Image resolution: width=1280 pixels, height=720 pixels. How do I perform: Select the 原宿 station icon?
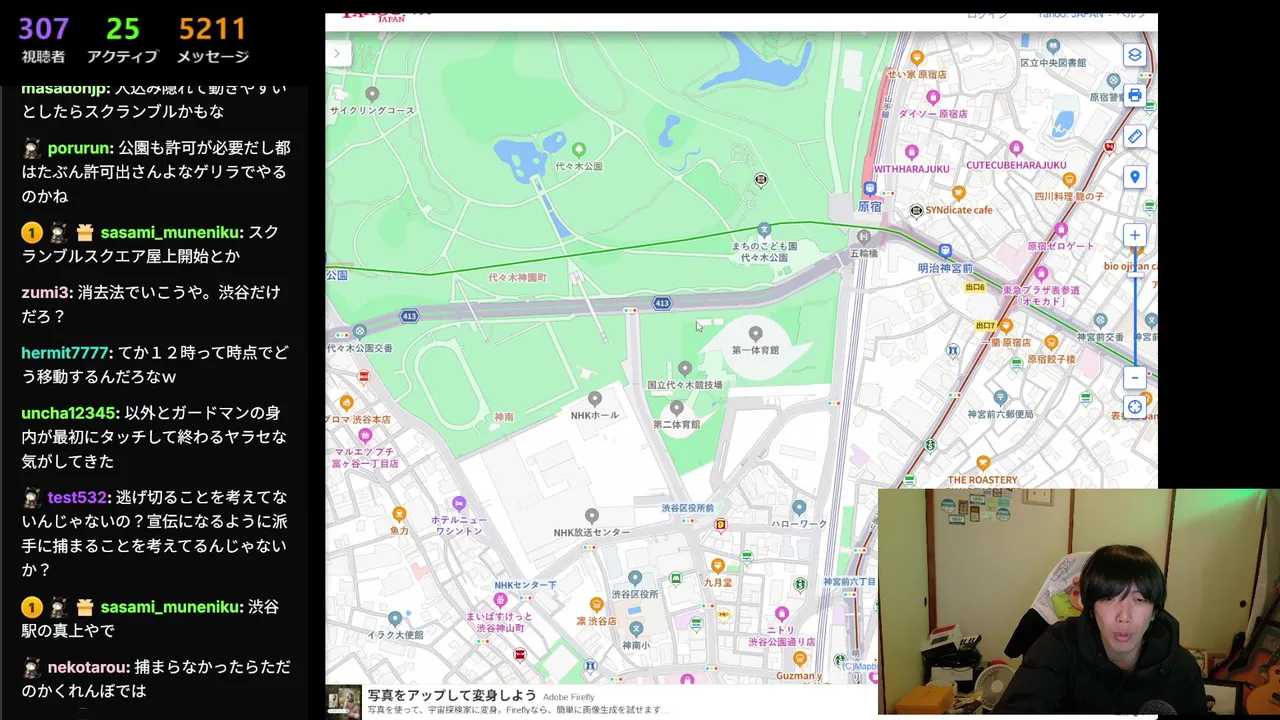coord(870,188)
